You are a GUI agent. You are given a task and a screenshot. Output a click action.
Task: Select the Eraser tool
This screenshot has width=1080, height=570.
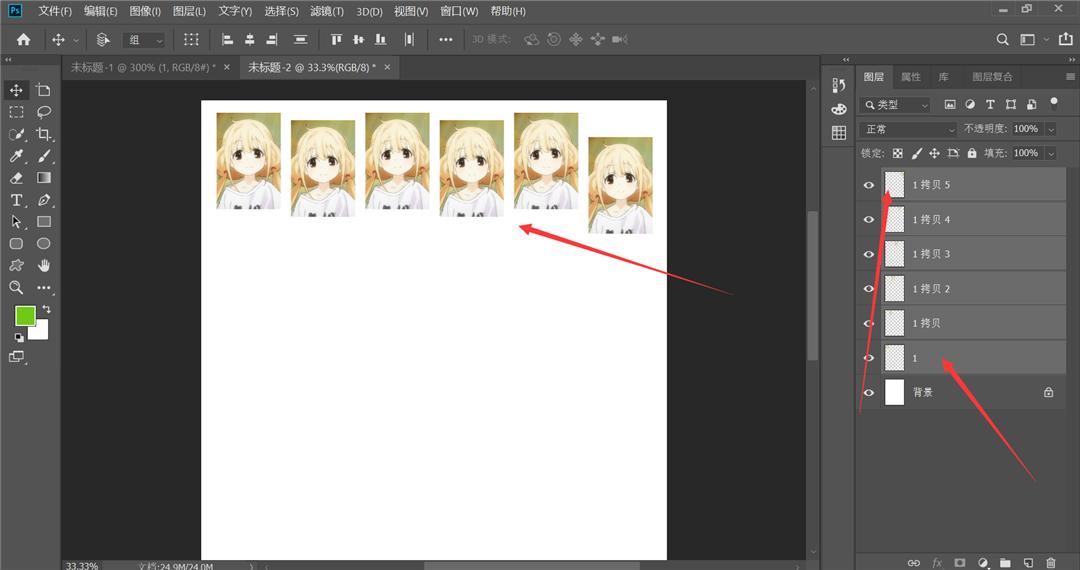[17, 178]
